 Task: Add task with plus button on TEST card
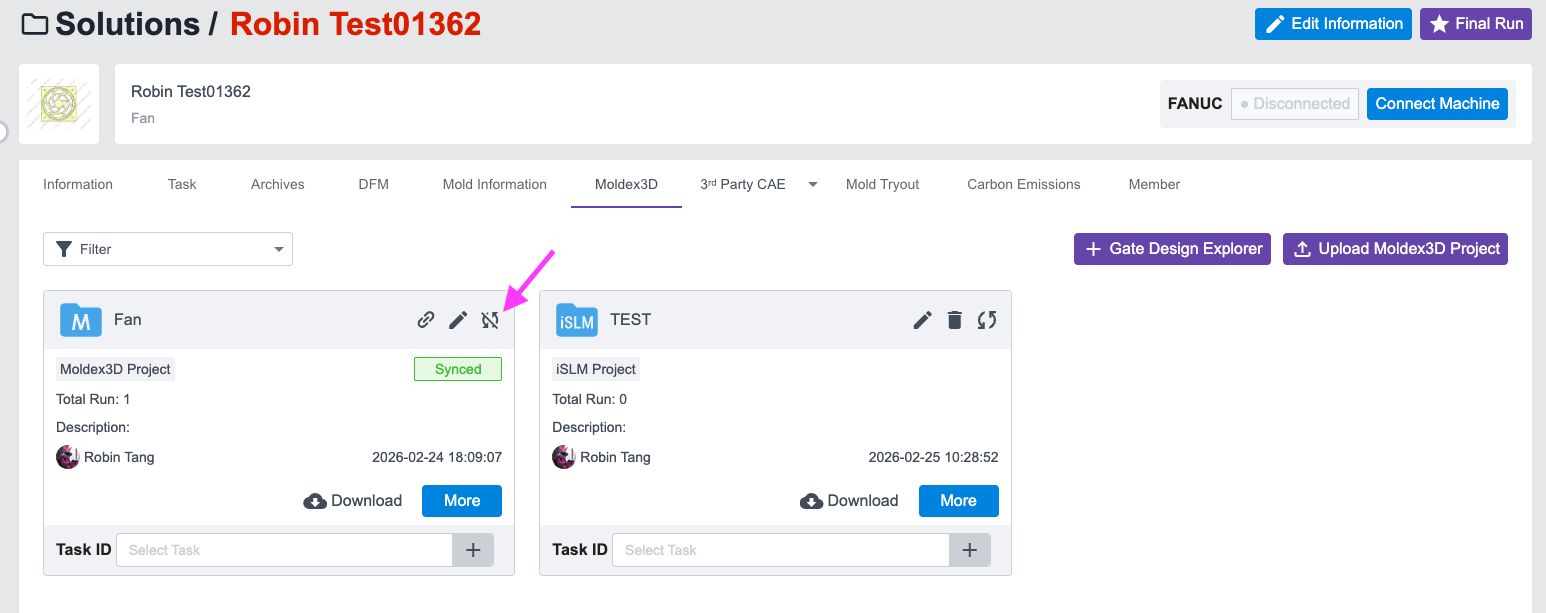969,550
